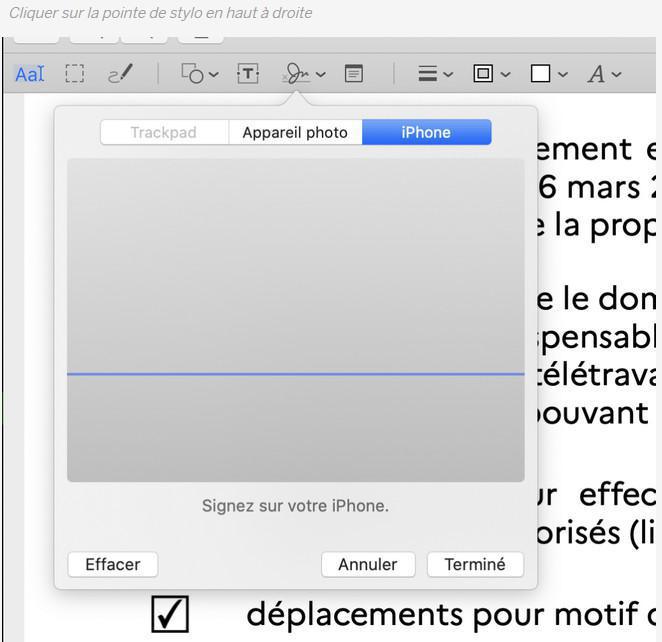Open the Shapes tool menu

[x=199, y=74]
